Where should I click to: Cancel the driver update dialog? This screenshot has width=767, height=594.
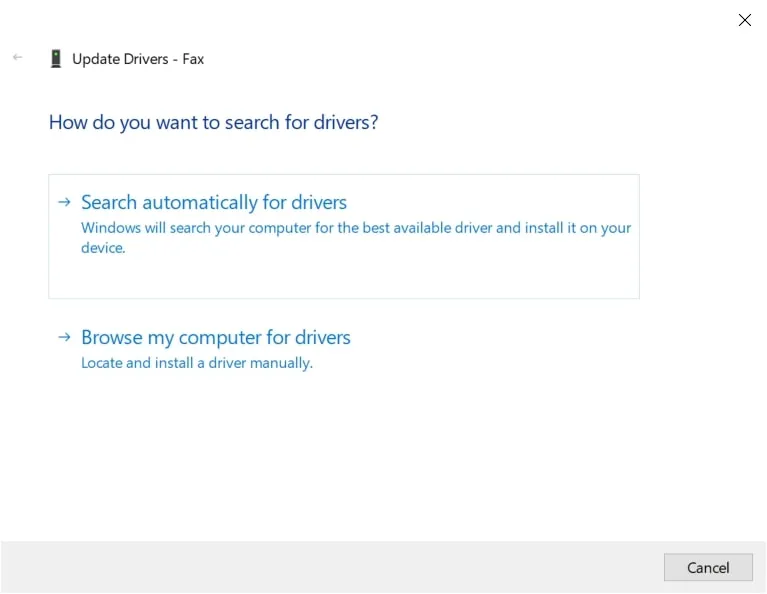[708, 568]
